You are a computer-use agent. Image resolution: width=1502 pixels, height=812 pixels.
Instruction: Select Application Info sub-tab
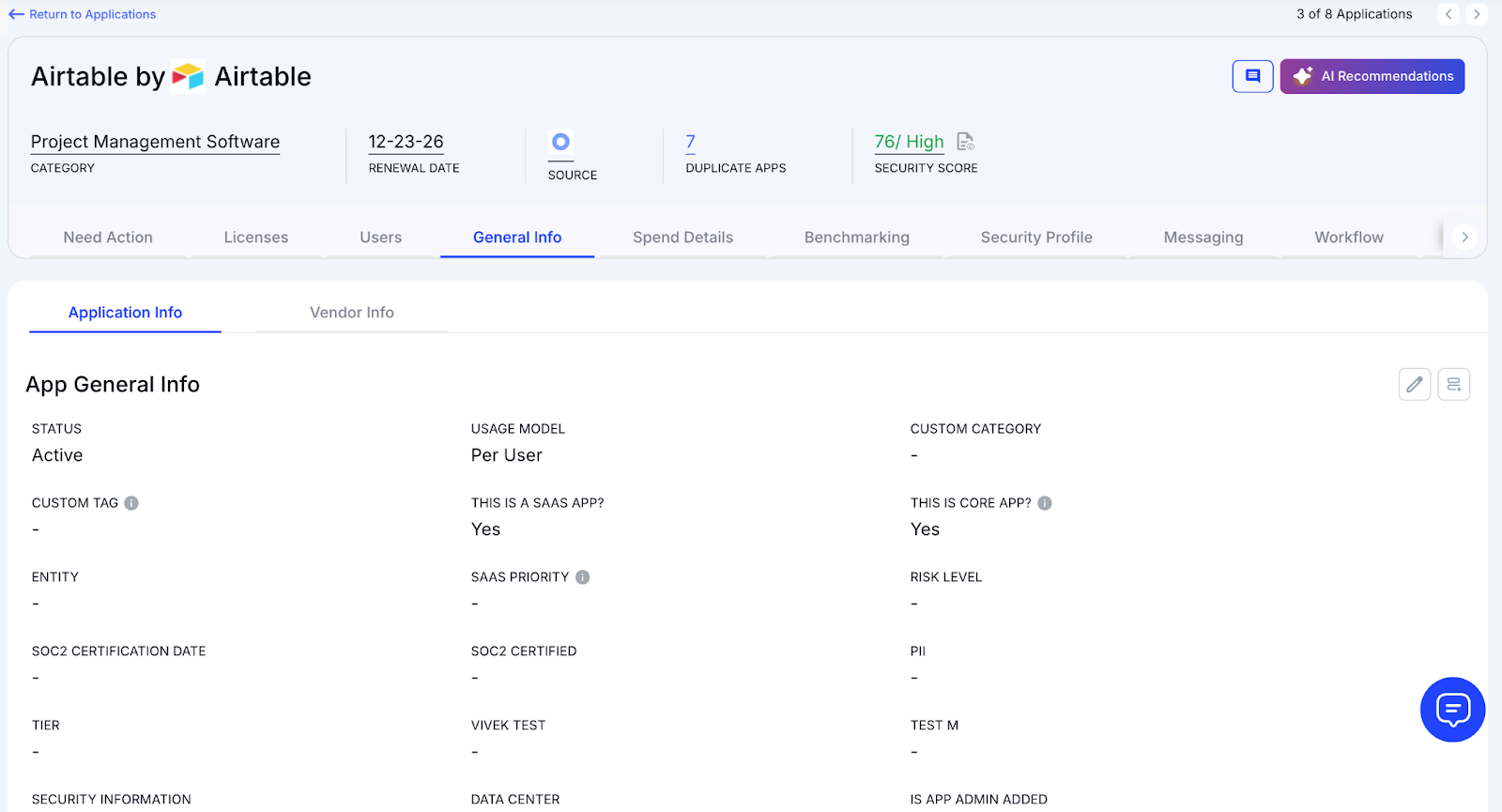pyautogui.click(x=125, y=313)
